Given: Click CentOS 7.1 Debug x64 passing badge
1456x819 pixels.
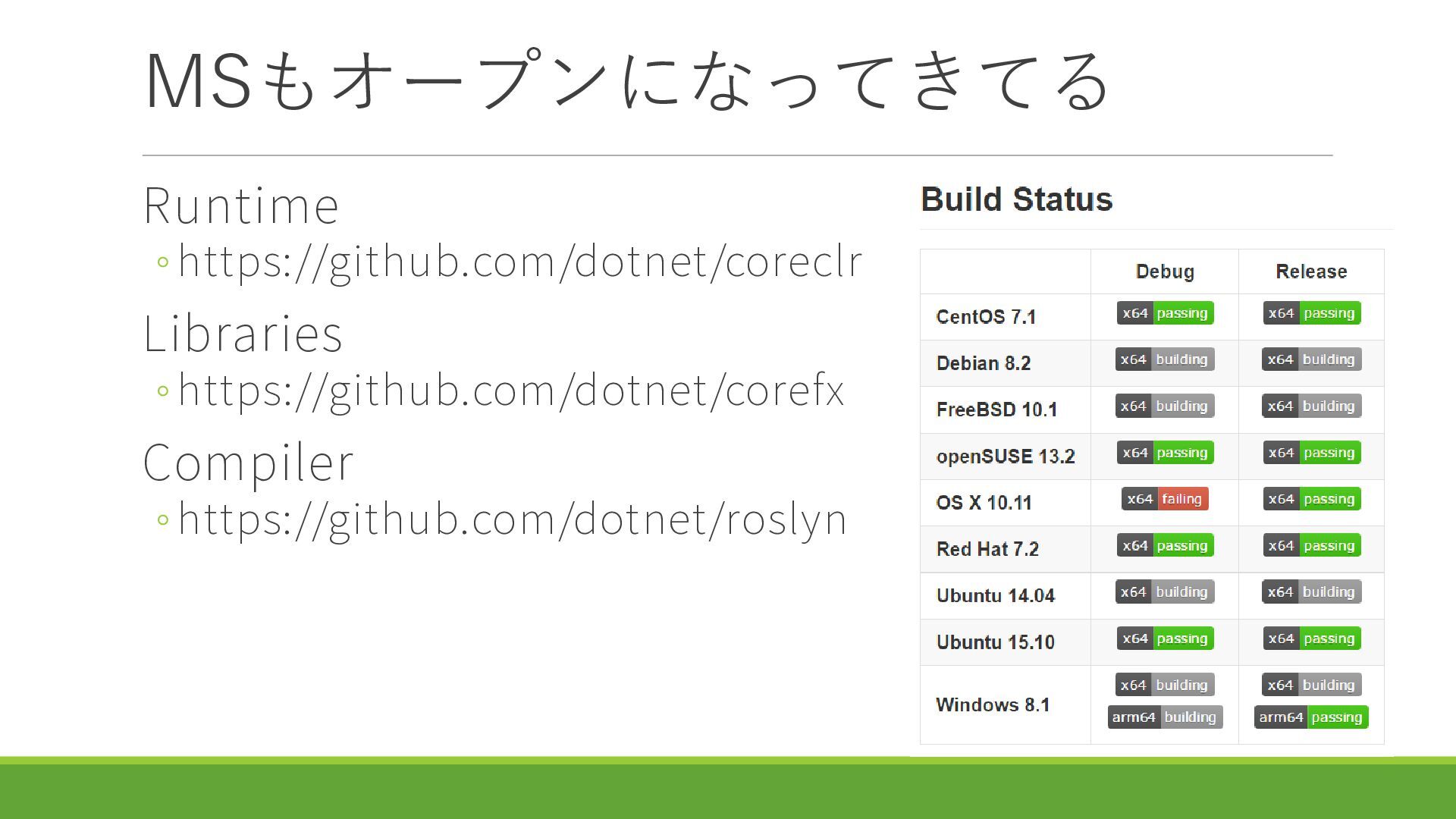Looking at the screenshot, I should tap(1165, 313).
